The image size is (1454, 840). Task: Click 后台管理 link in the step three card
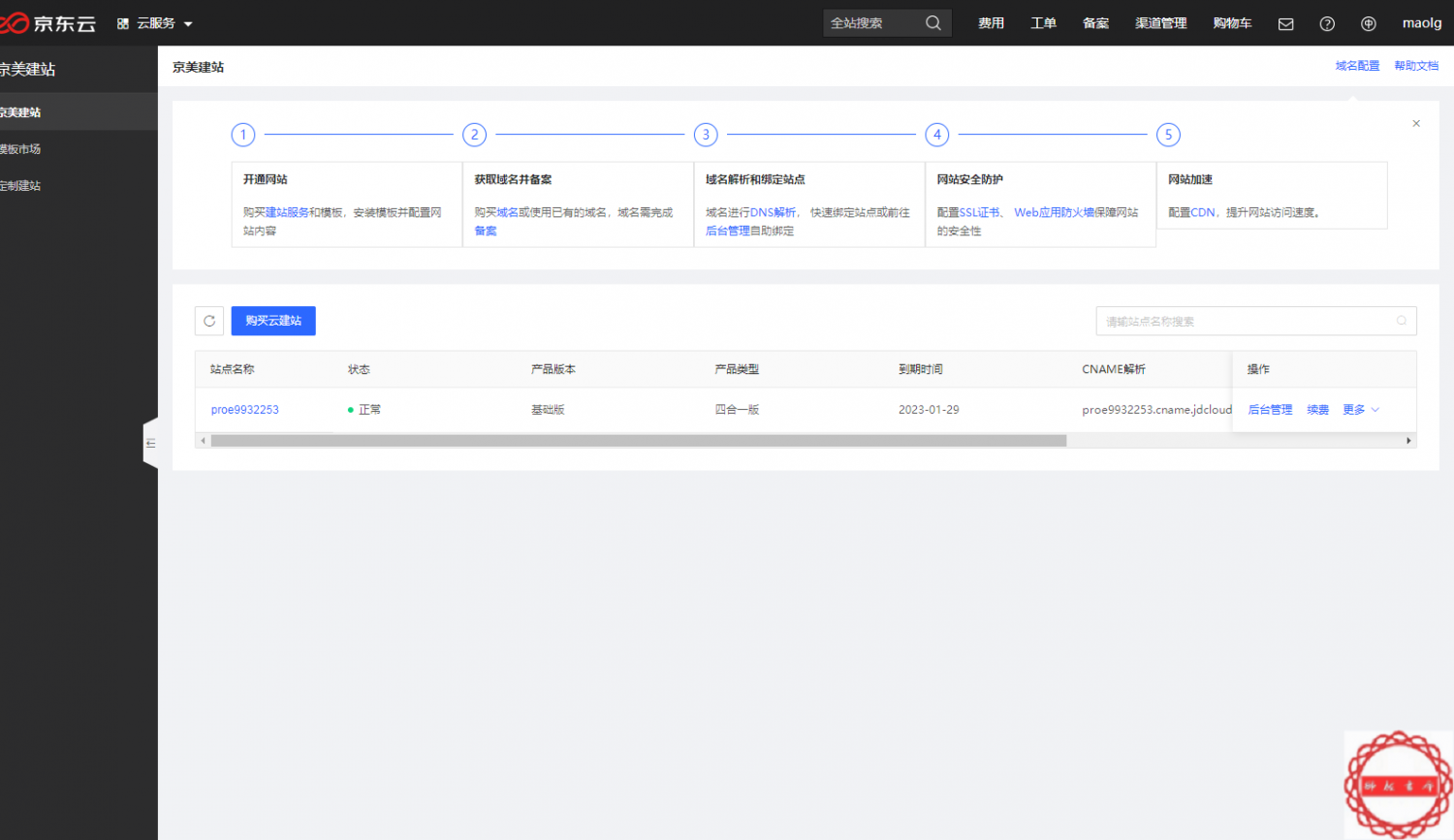coord(728,231)
